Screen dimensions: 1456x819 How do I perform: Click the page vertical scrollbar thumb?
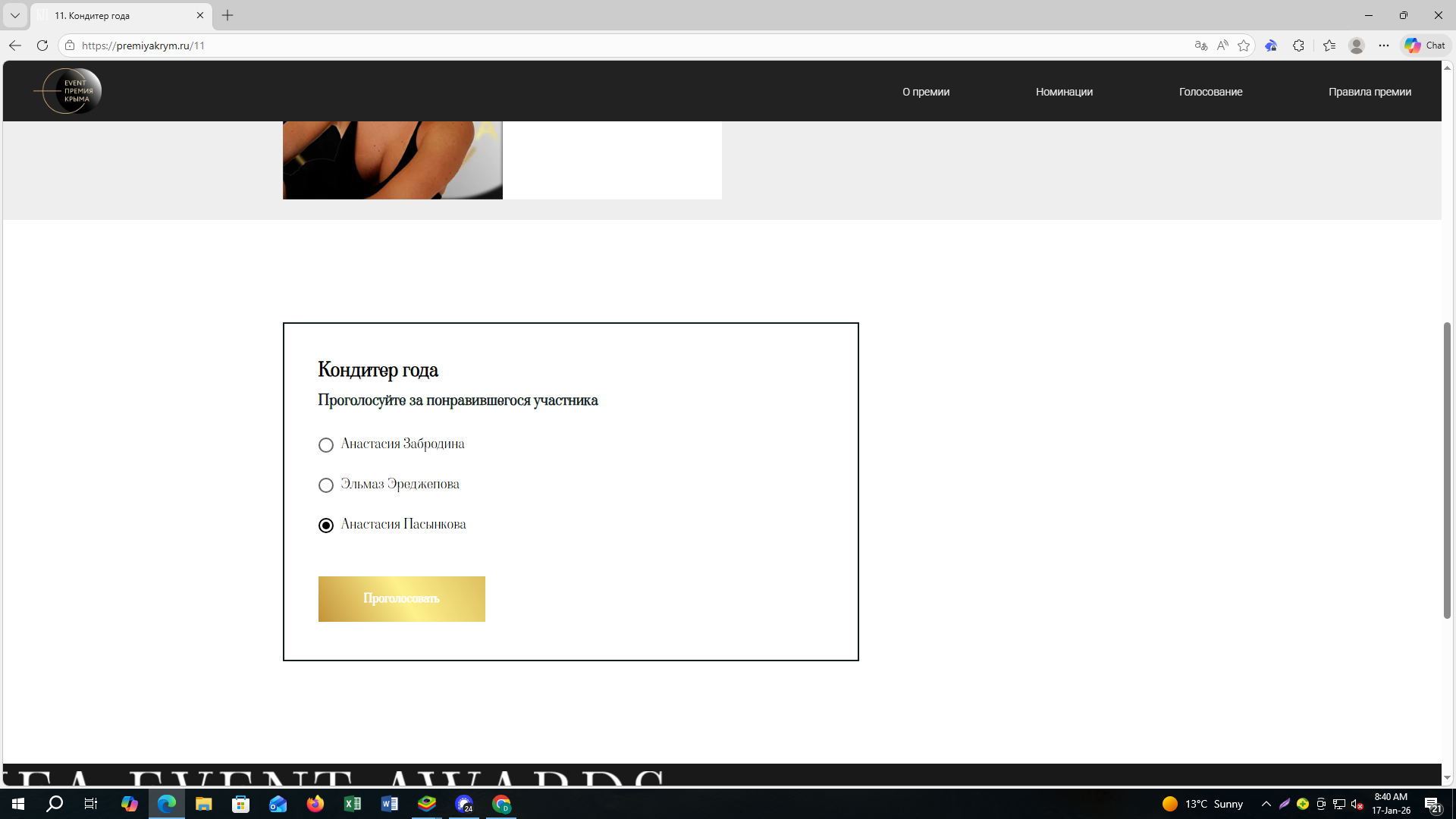pos(1447,470)
